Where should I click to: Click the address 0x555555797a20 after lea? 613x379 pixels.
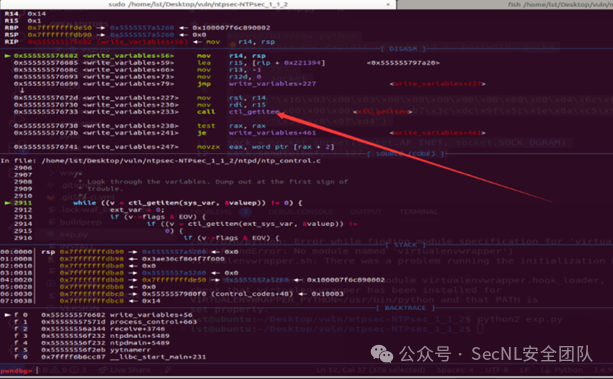point(403,63)
